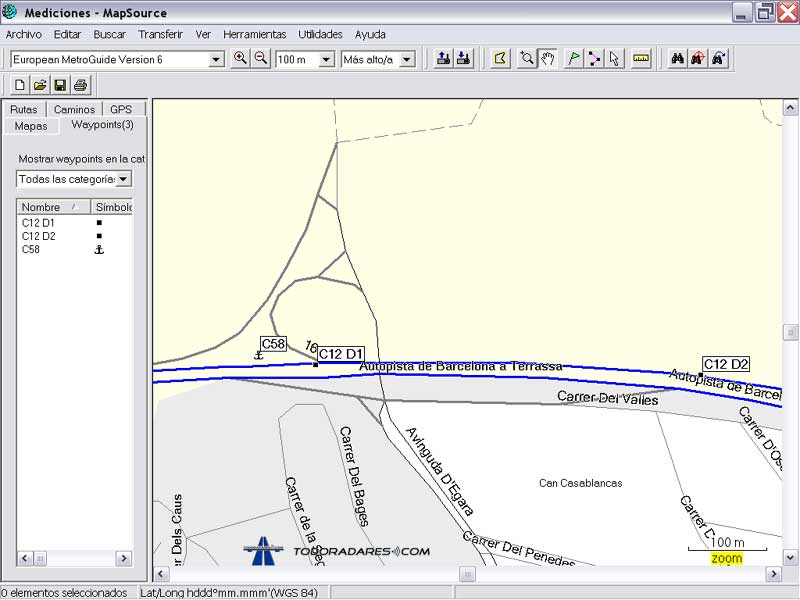Open the Todas las categorías dropdown
This screenshot has width=800, height=600.
[123, 179]
